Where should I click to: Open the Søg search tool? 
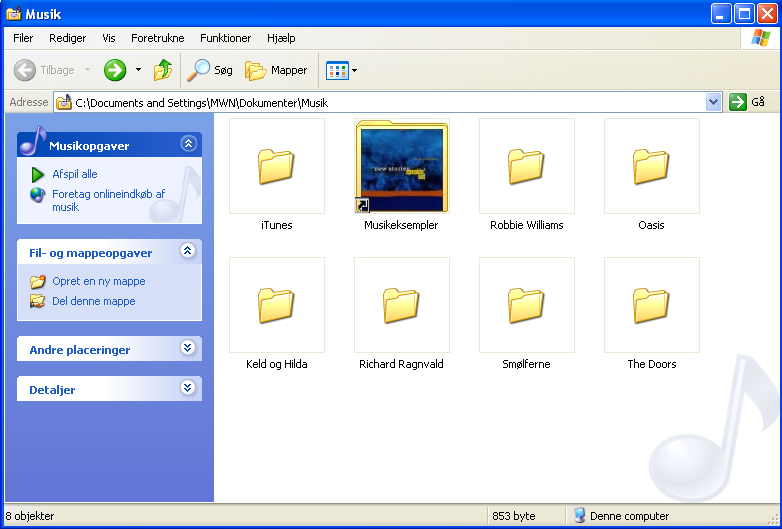(x=210, y=70)
